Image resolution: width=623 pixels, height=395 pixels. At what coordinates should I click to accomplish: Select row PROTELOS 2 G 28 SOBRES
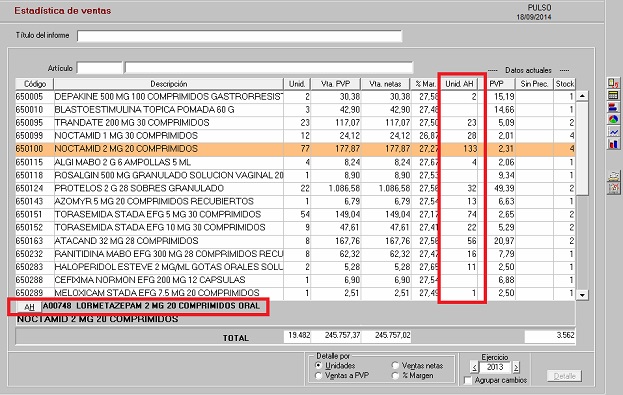click(x=295, y=188)
